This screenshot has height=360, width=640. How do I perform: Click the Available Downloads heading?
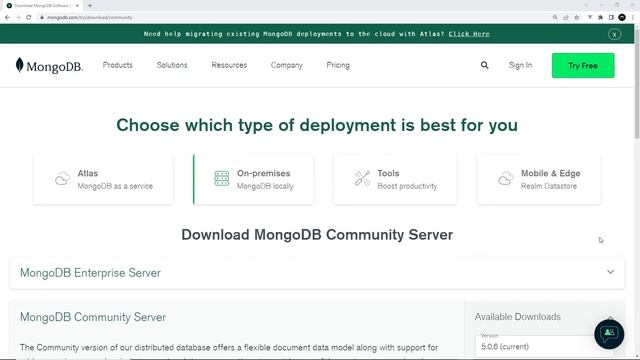(x=518, y=317)
